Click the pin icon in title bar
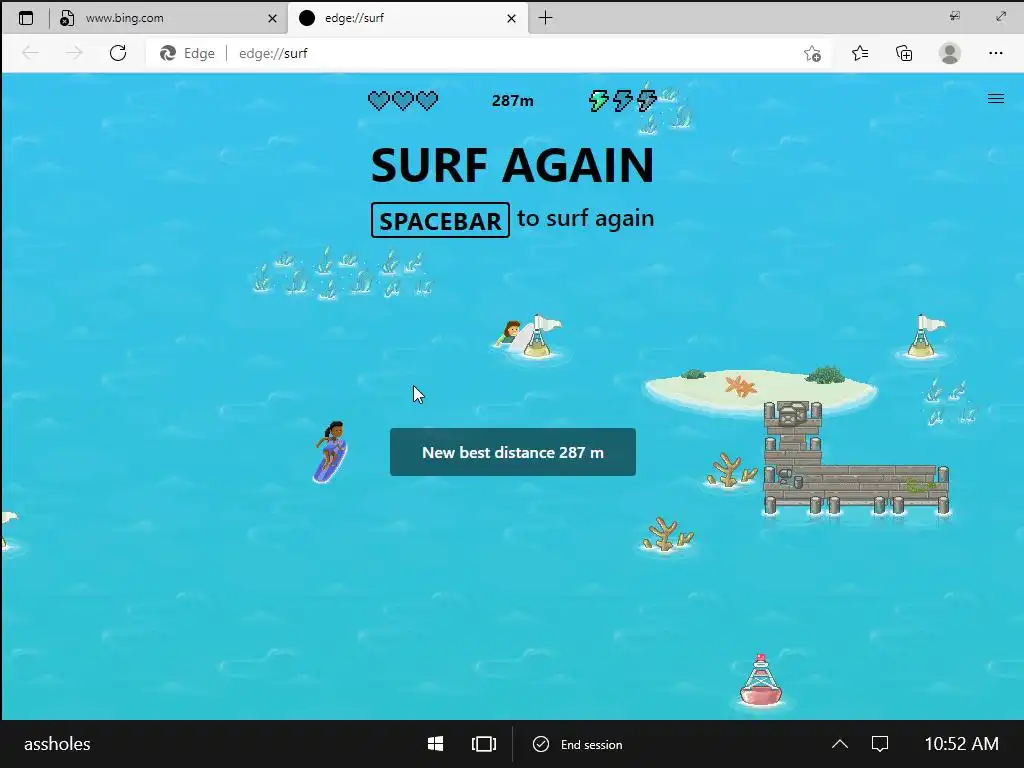The height and width of the screenshot is (768, 1024). click(955, 16)
